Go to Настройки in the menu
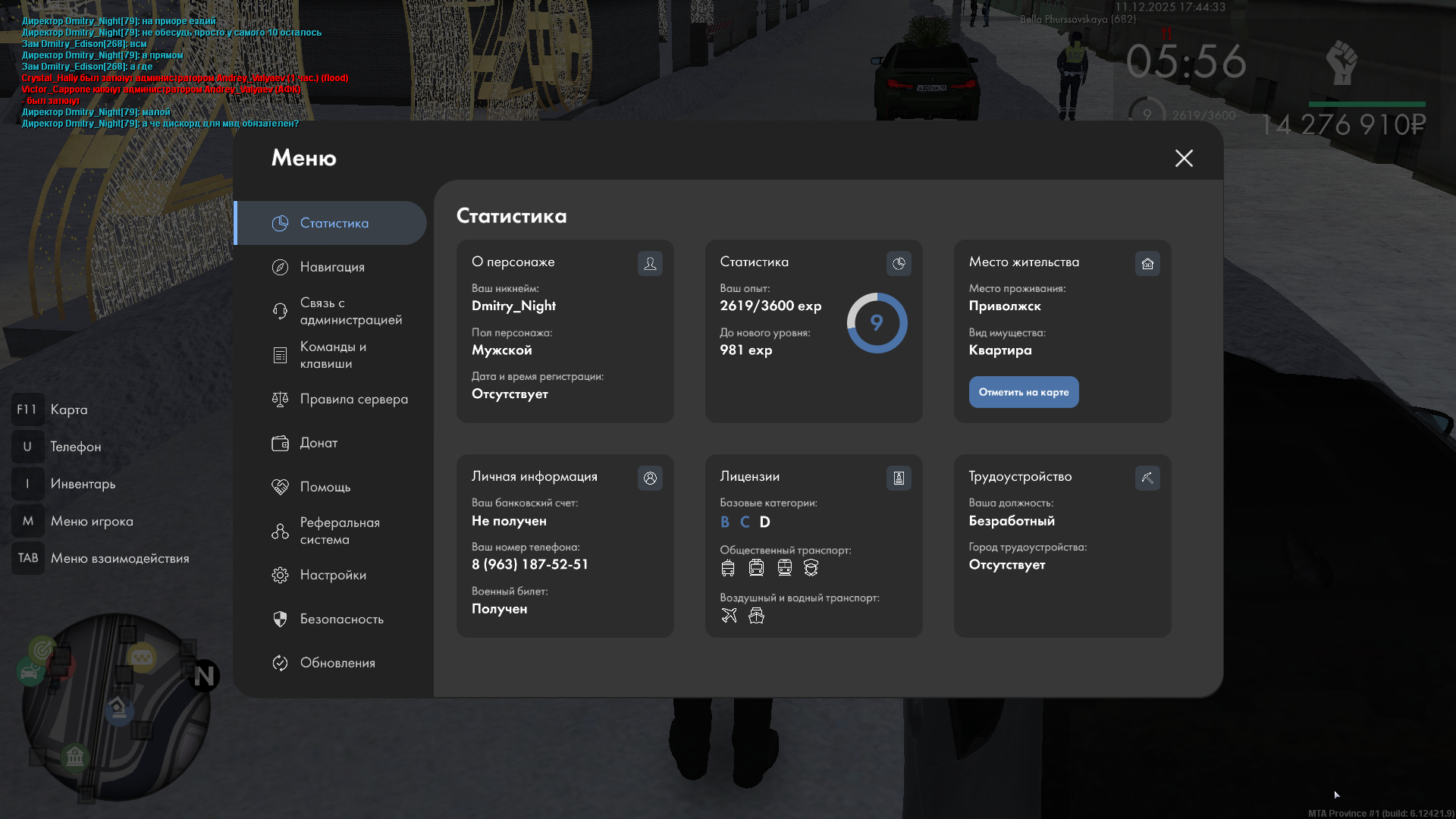The image size is (1456, 819). tap(333, 575)
